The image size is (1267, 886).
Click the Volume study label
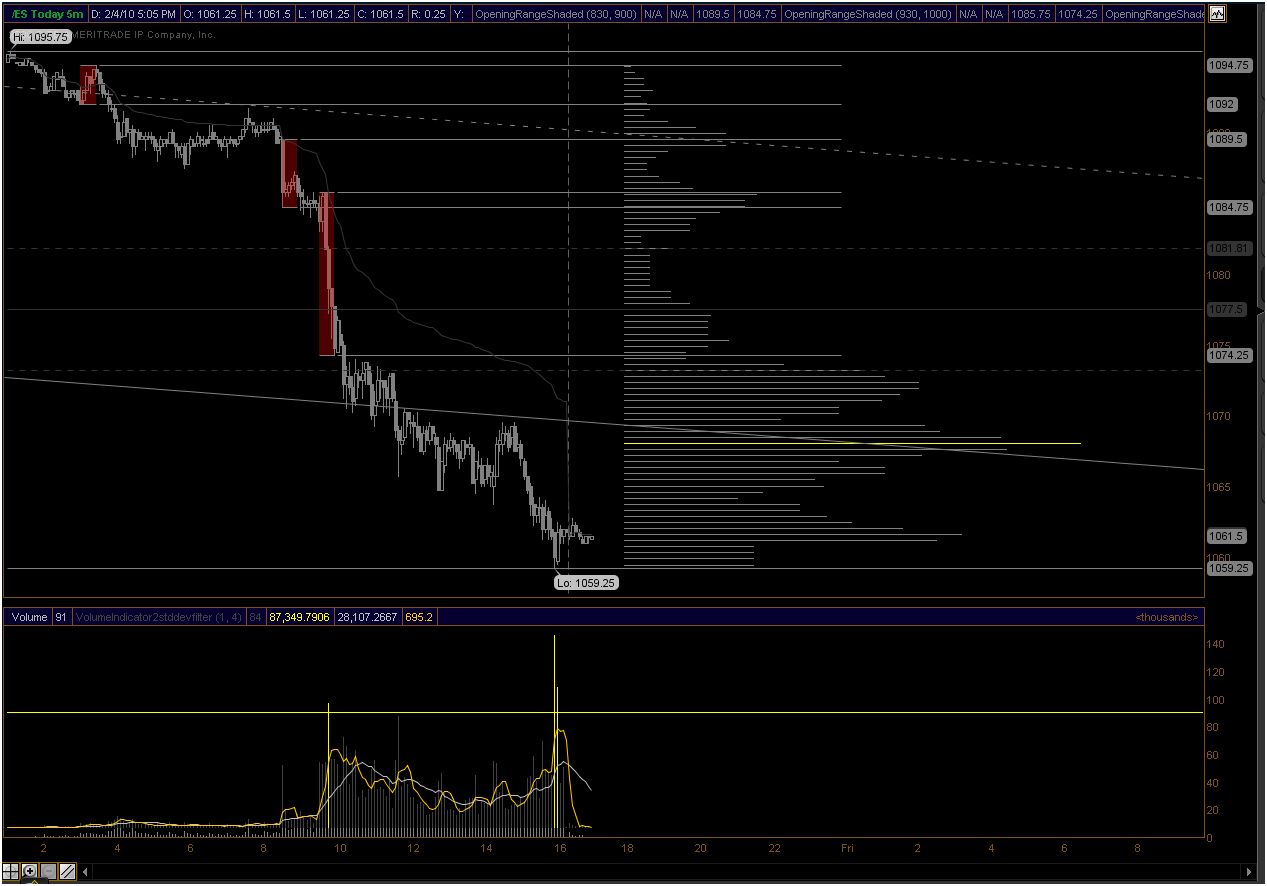(29, 617)
